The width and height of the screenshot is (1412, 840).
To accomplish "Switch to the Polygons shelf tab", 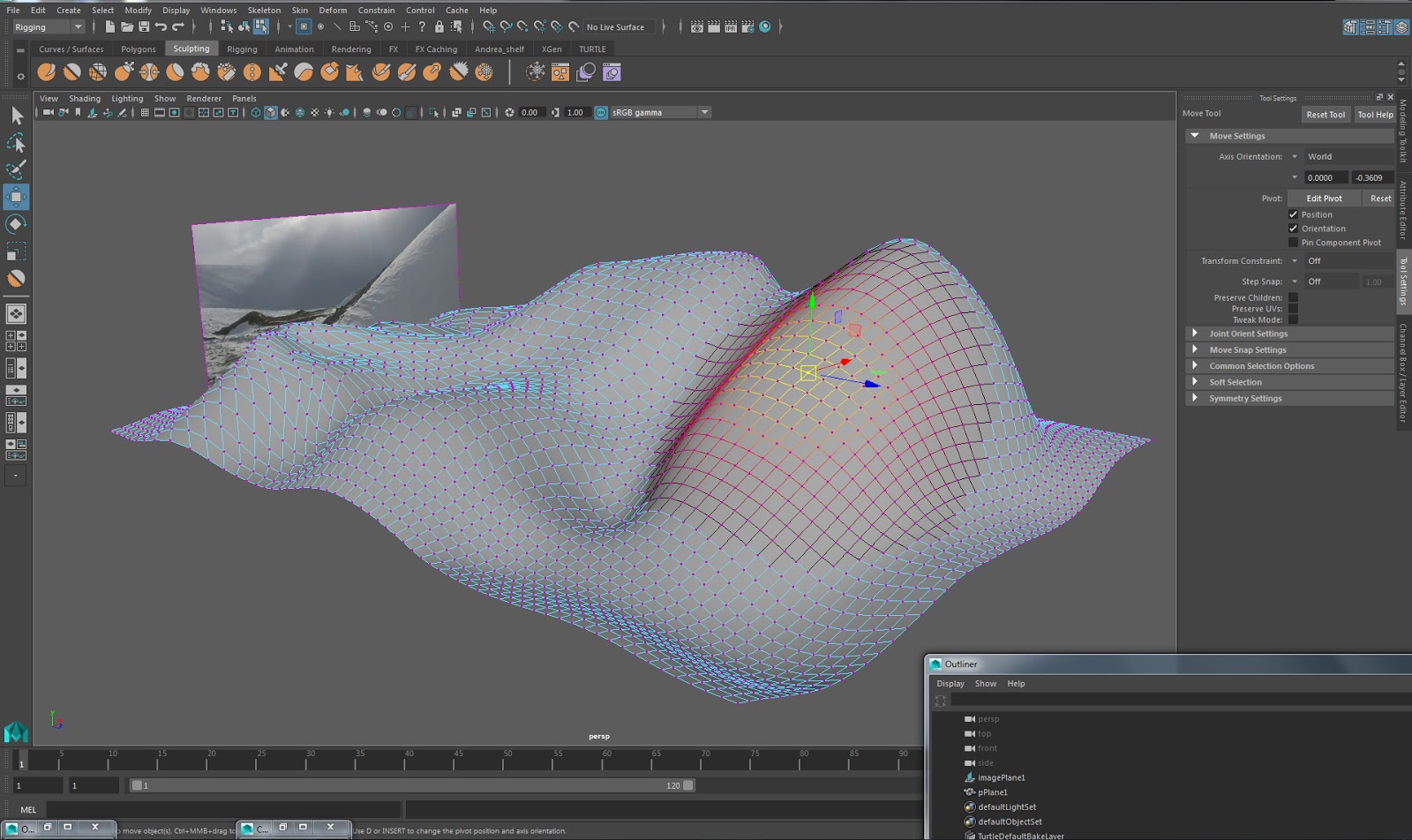I will tap(138, 49).
